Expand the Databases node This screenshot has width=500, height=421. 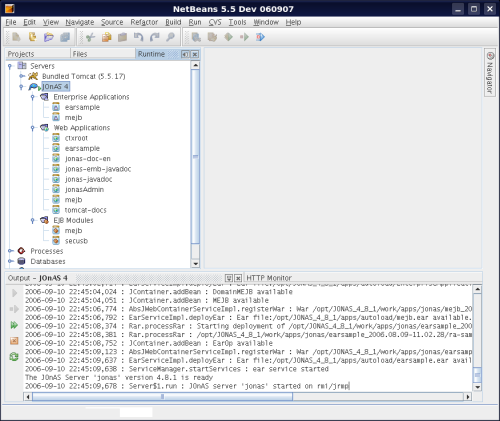click(10, 261)
